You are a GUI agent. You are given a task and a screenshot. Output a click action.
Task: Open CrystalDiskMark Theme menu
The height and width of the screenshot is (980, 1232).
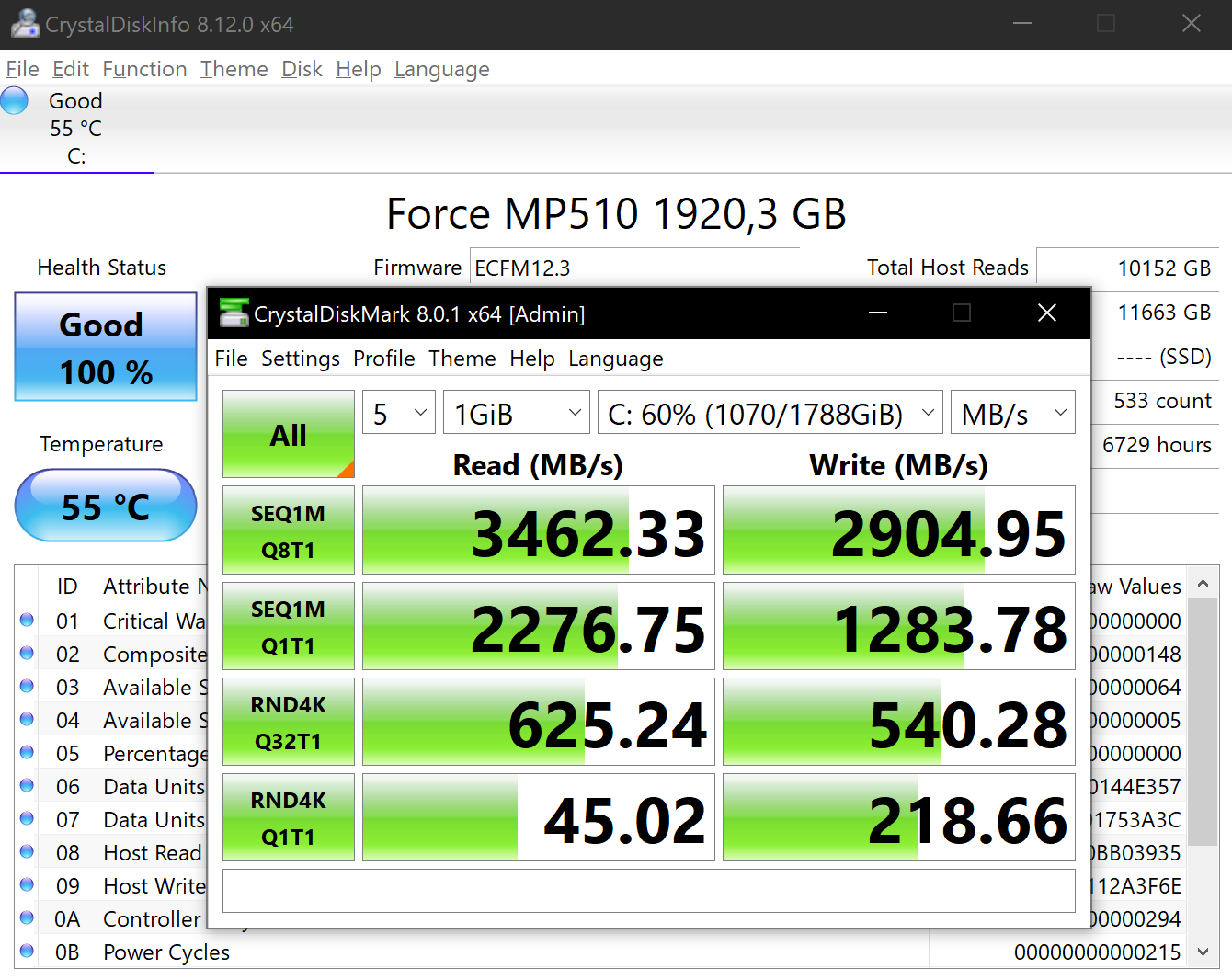tap(462, 359)
